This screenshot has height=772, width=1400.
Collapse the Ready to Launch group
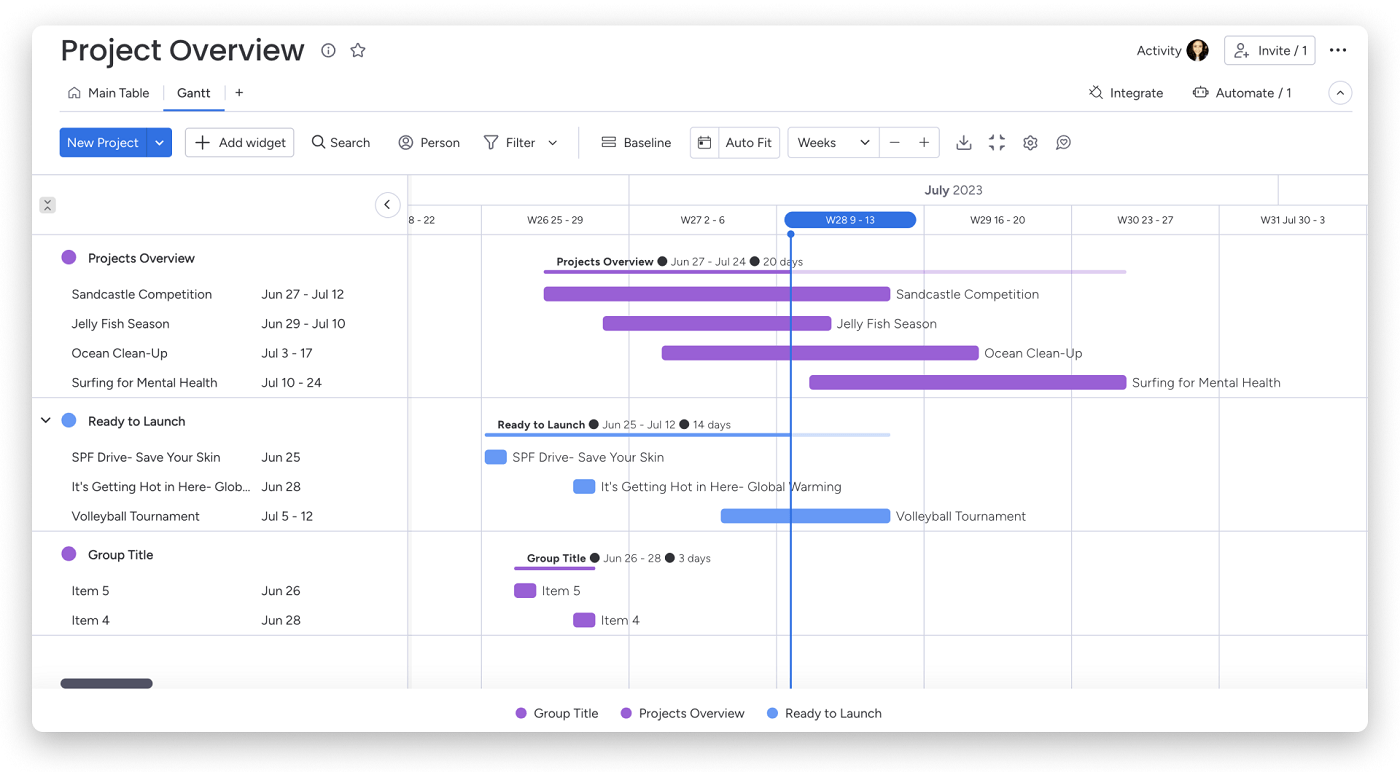(x=46, y=421)
